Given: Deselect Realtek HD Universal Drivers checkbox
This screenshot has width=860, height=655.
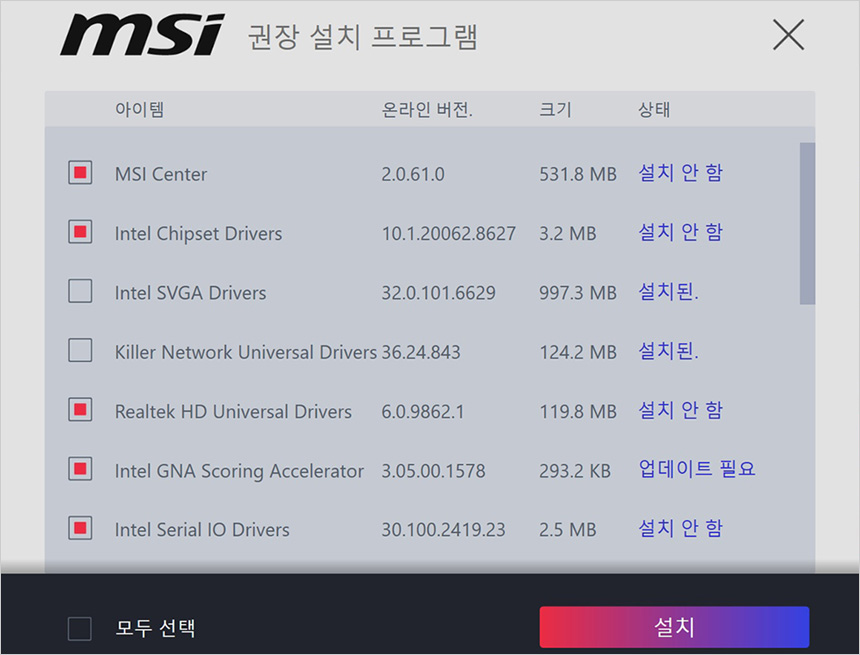Looking at the screenshot, I should 80,409.
